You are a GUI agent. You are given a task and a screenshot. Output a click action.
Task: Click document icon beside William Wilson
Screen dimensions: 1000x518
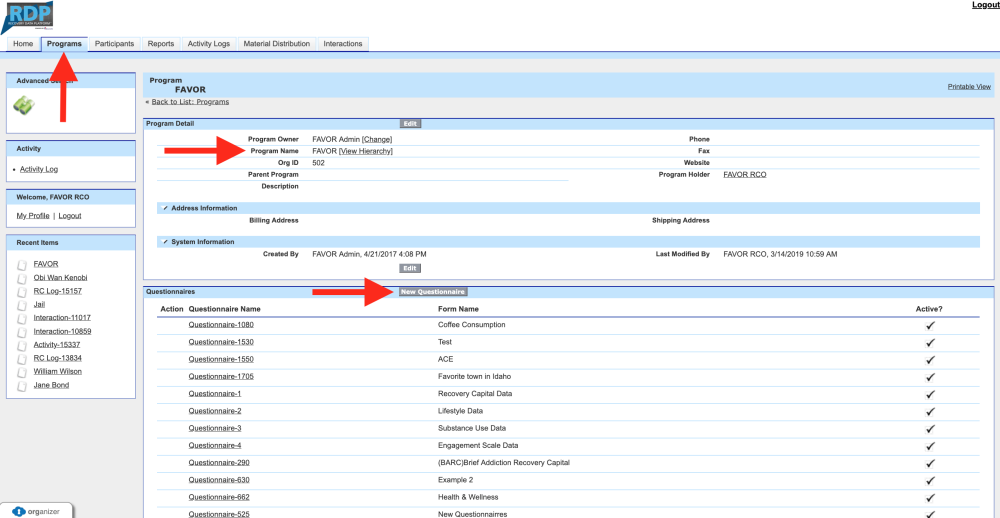[x=22, y=372]
